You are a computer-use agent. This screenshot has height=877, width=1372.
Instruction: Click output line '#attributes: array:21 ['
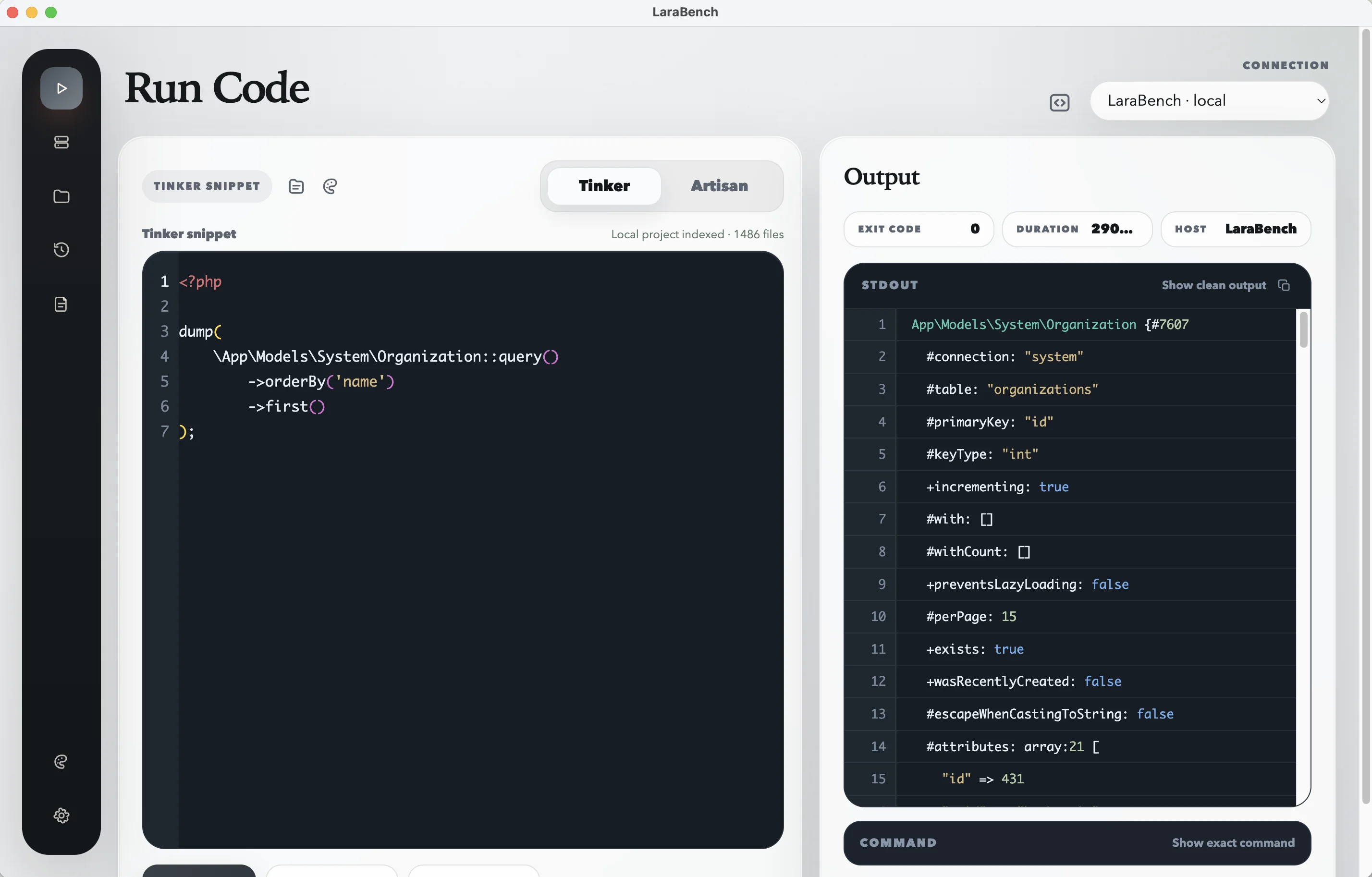coord(1013,746)
